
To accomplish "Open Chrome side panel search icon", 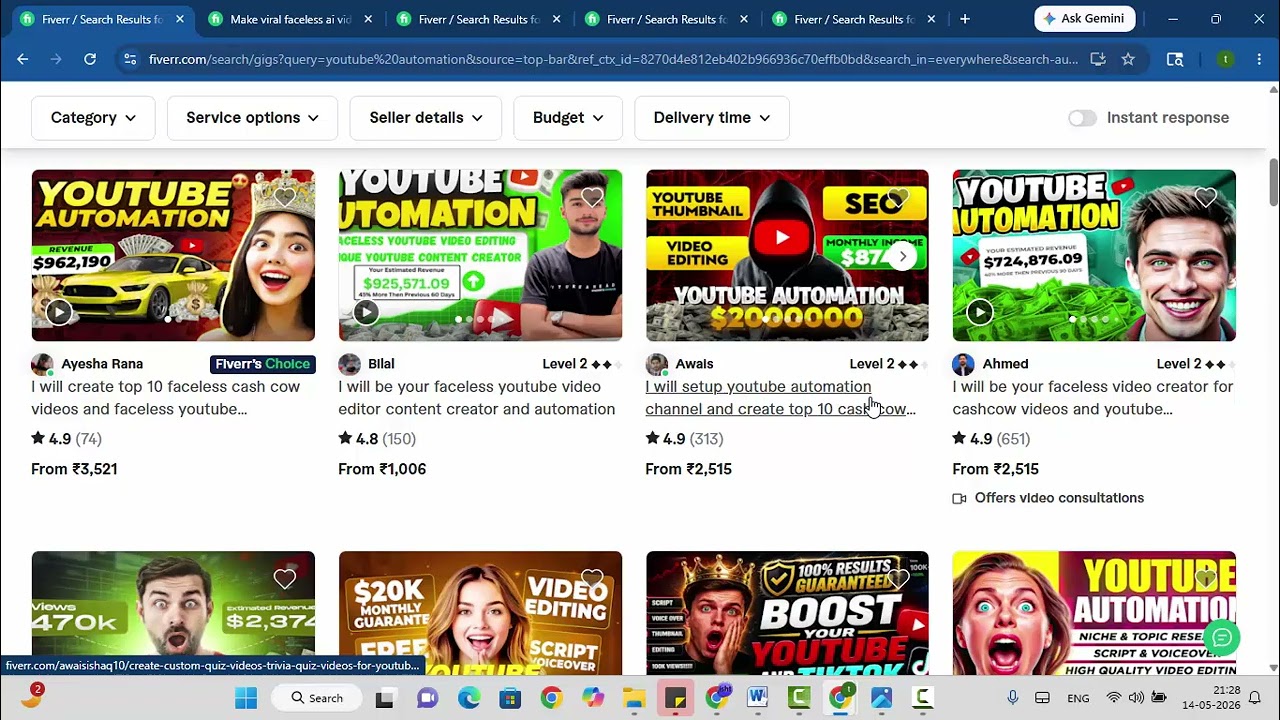I will tap(1175, 59).
